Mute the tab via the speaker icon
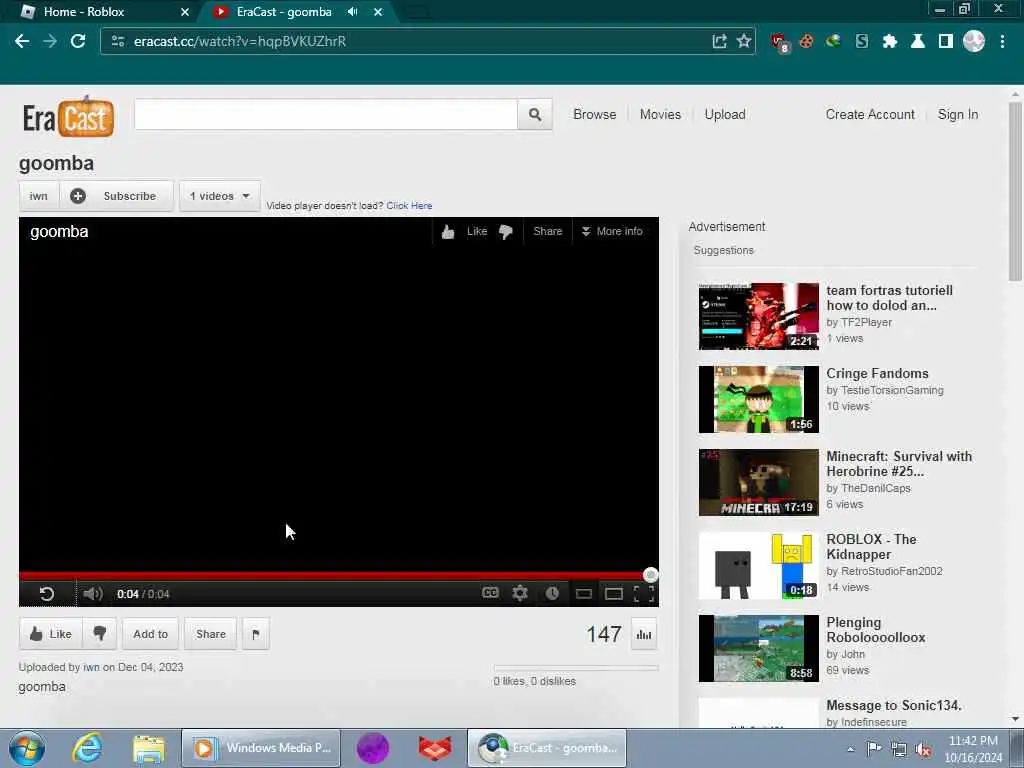Image resolution: width=1024 pixels, height=768 pixels. point(353,12)
